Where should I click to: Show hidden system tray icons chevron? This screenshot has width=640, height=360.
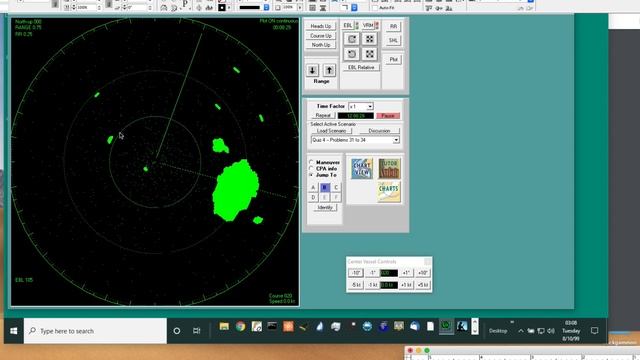point(521,331)
